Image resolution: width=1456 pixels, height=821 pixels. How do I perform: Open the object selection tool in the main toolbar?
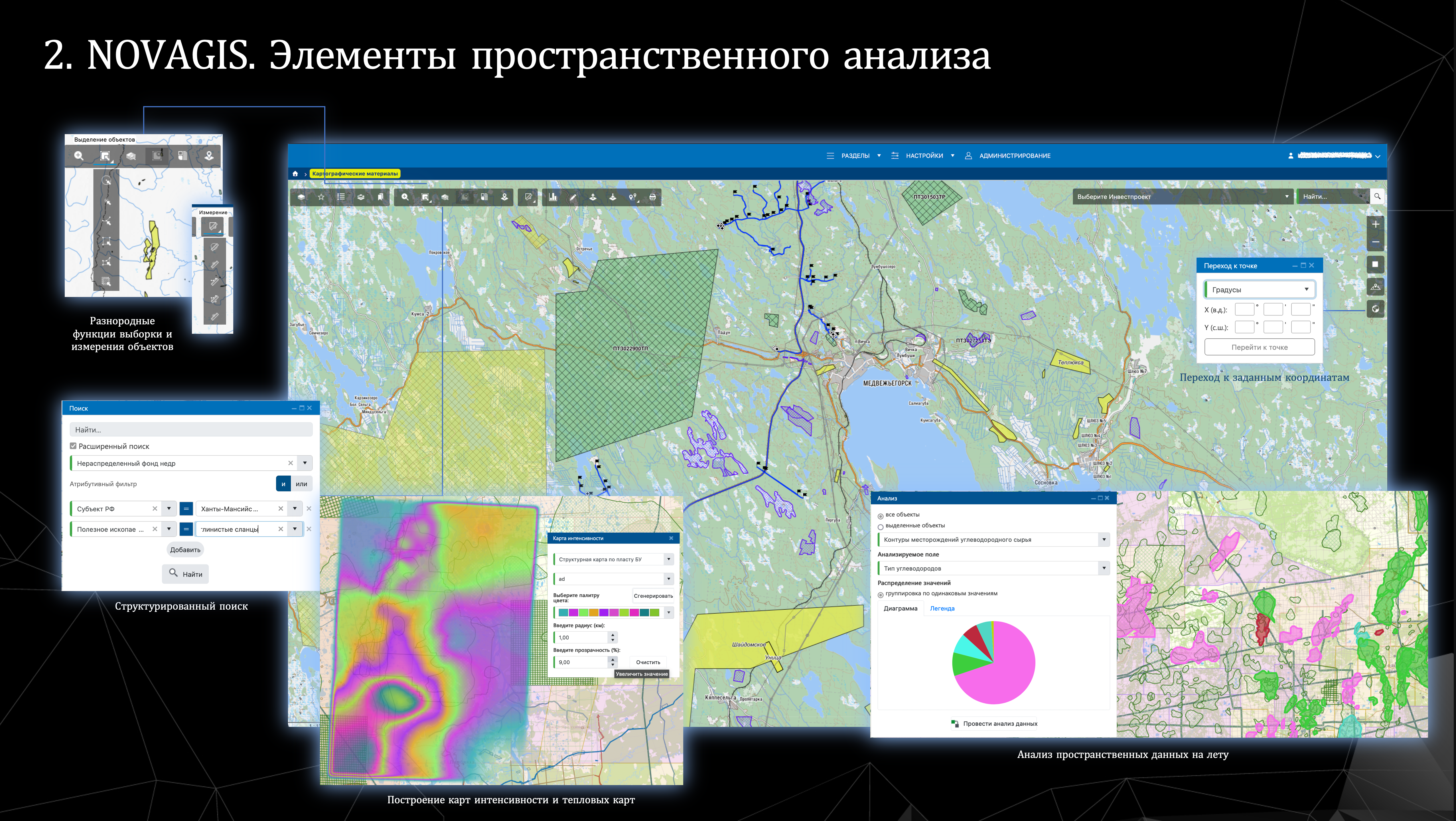(425, 197)
